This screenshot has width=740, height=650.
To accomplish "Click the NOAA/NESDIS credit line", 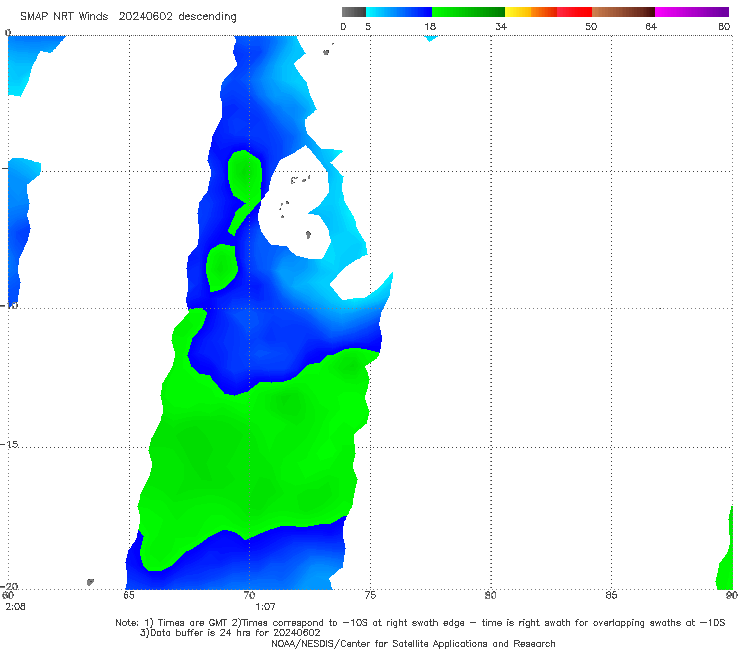I will coord(413,643).
